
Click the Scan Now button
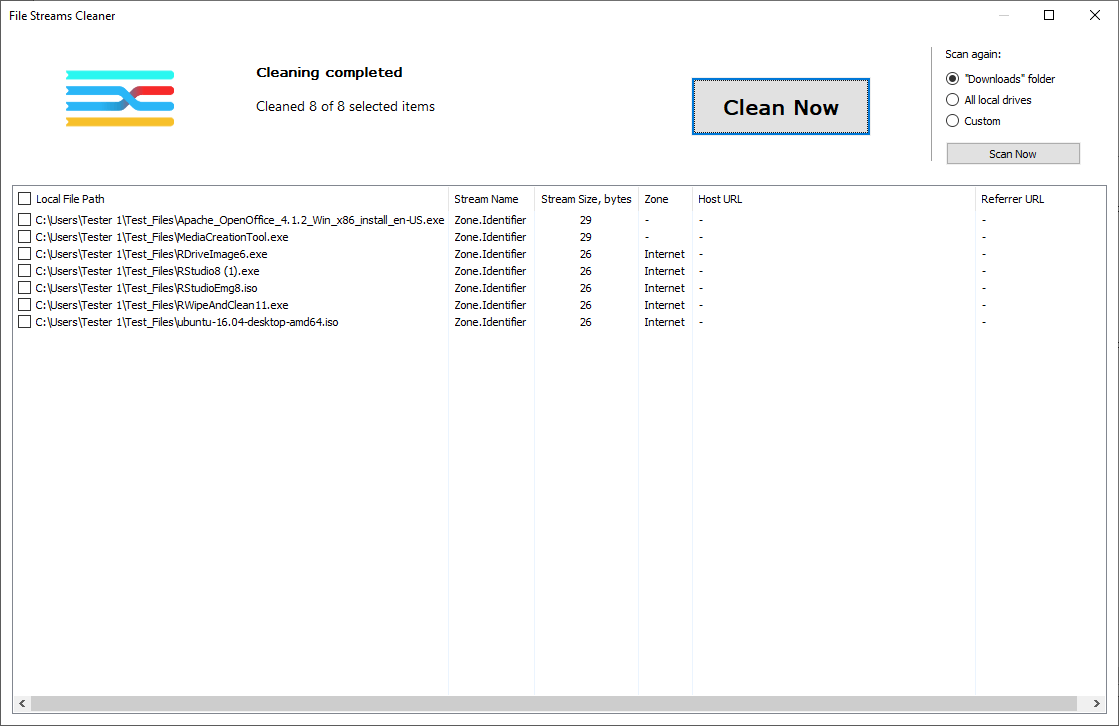tap(1013, 153)
